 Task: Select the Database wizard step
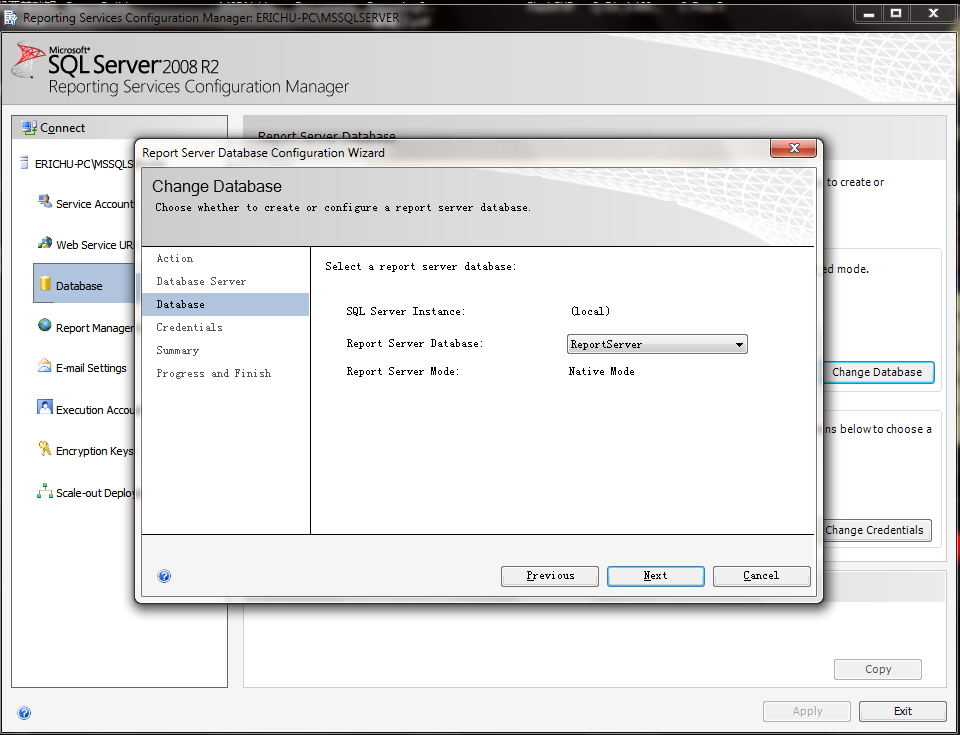pos(225,304)
